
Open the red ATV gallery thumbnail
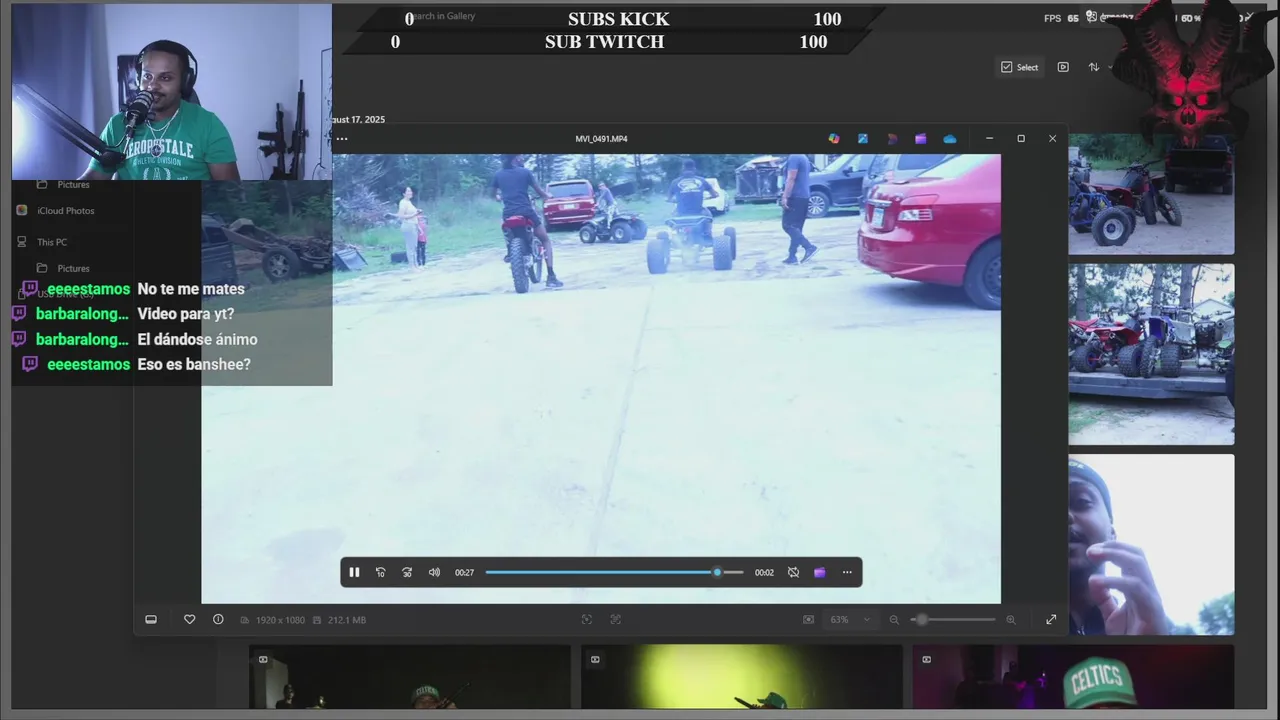[x=1151, y=196]
